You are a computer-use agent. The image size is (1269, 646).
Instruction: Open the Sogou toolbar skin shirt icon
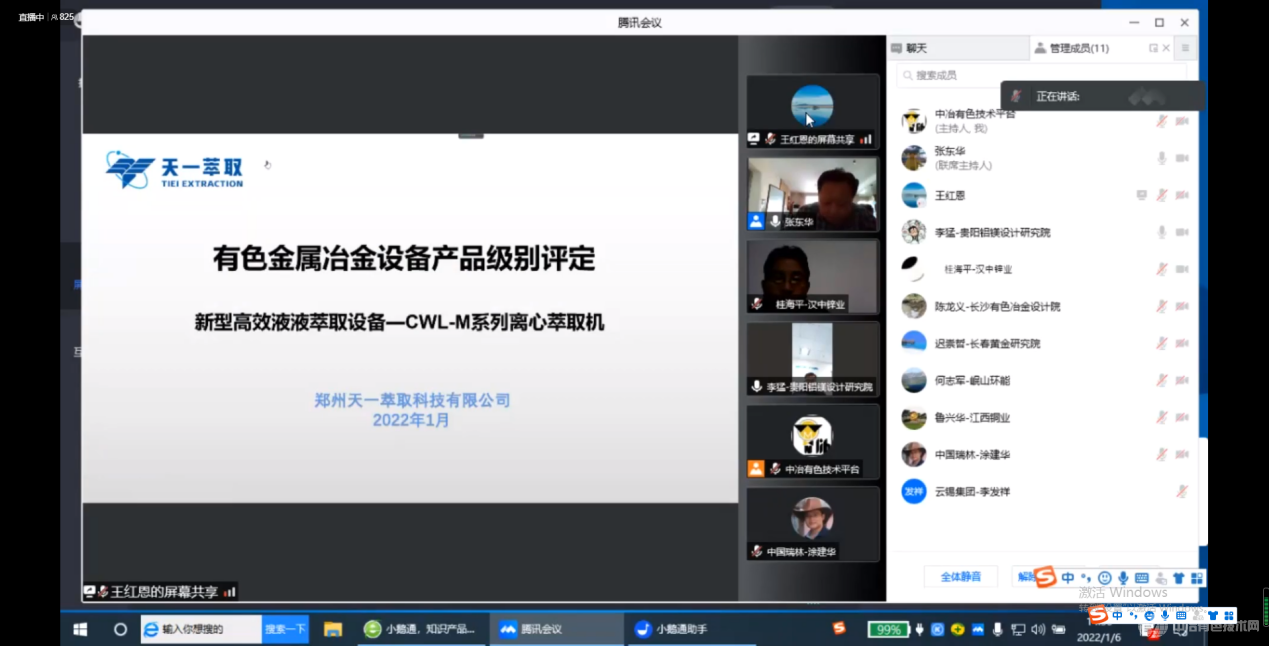coord(1178,578)
